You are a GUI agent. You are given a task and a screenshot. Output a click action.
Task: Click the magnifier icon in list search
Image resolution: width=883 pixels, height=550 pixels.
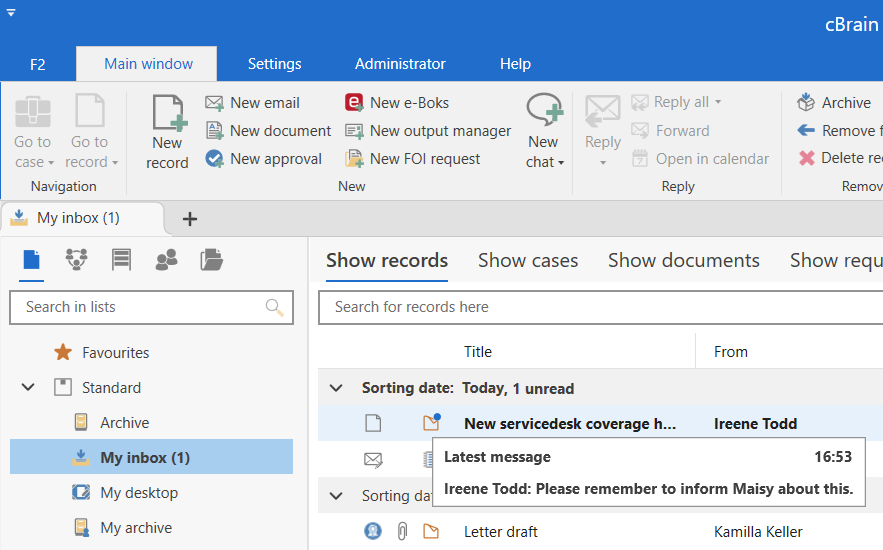point(274,307)
